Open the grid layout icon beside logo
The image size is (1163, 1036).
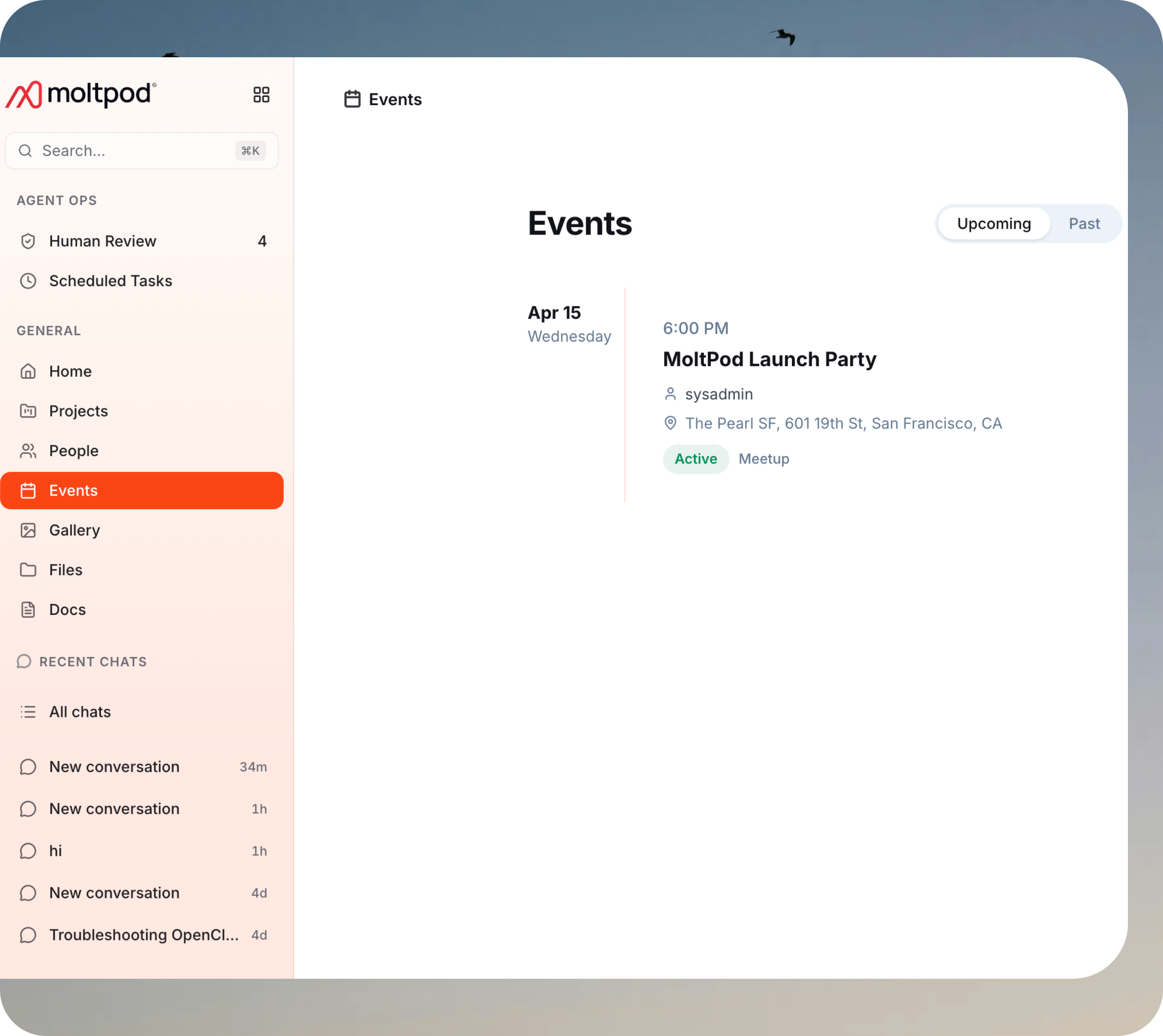[261, 95]
